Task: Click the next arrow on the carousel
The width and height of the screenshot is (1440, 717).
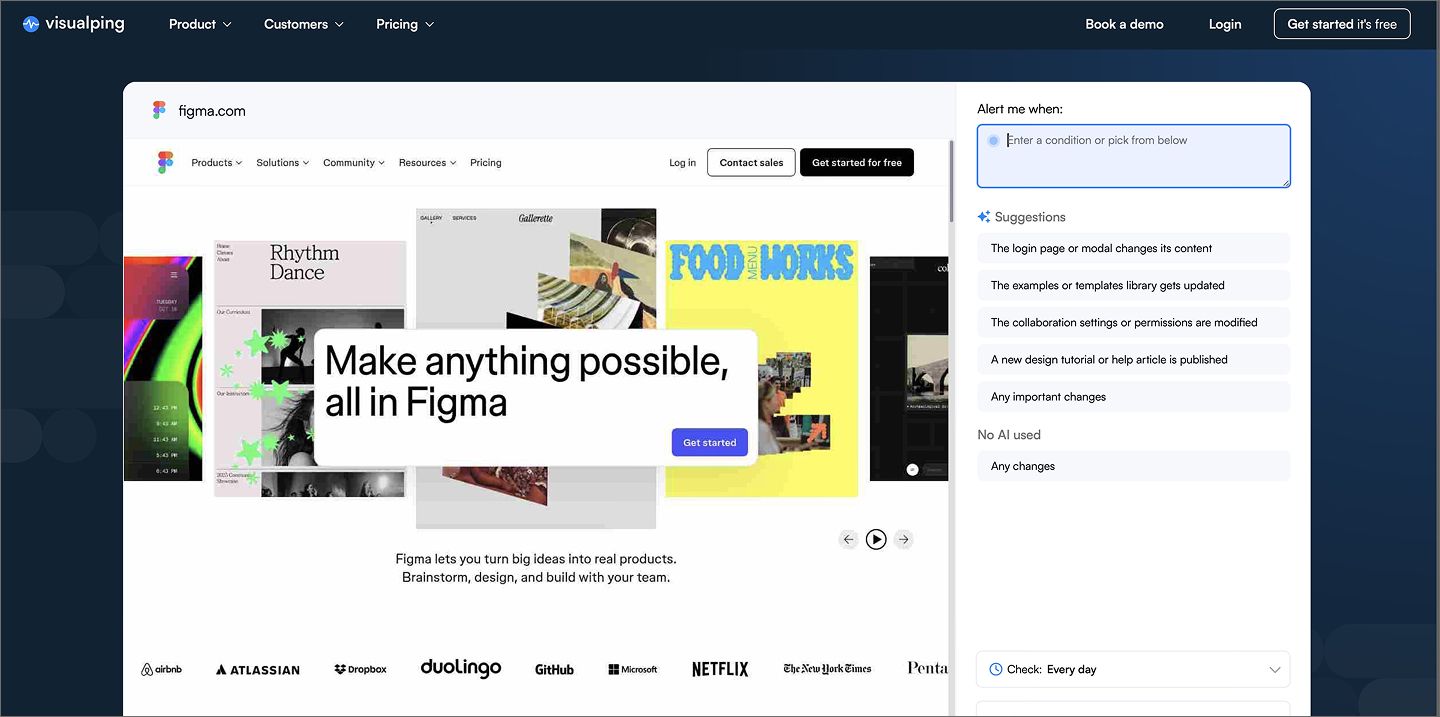Action: tap(903, 539)
